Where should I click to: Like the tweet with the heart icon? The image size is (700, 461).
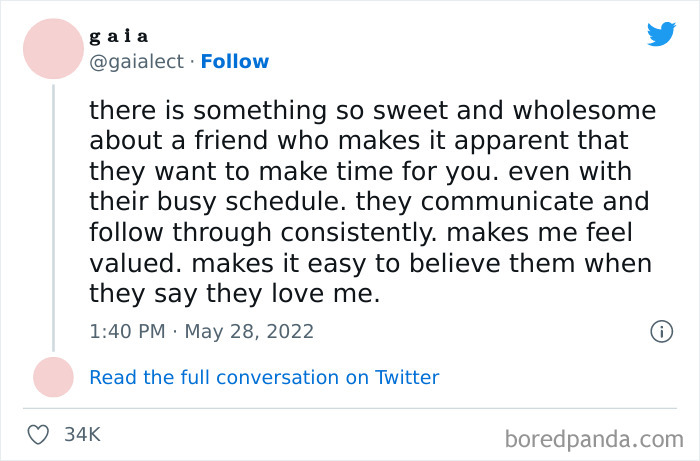(x=39, y=435)
